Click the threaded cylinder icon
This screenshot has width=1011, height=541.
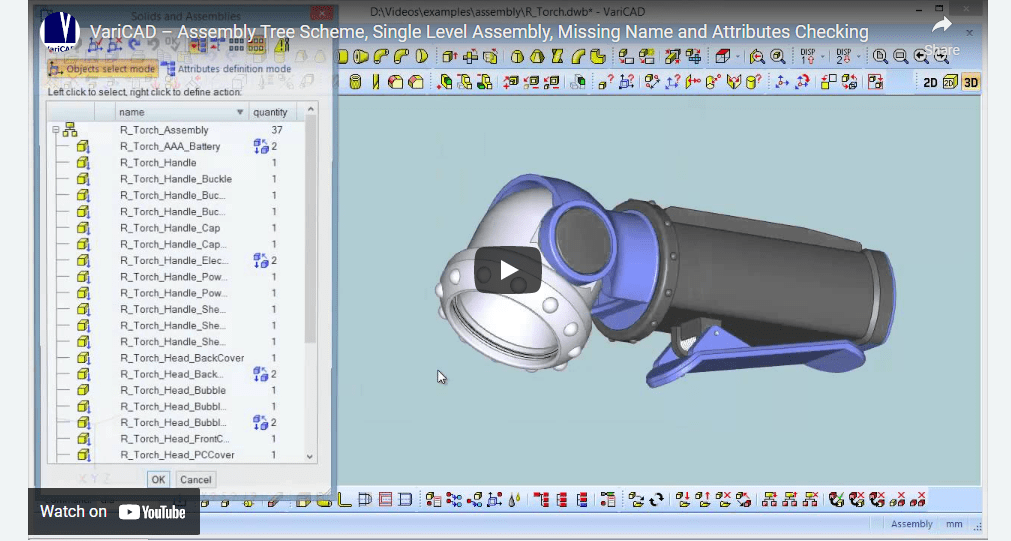[355, 83]
